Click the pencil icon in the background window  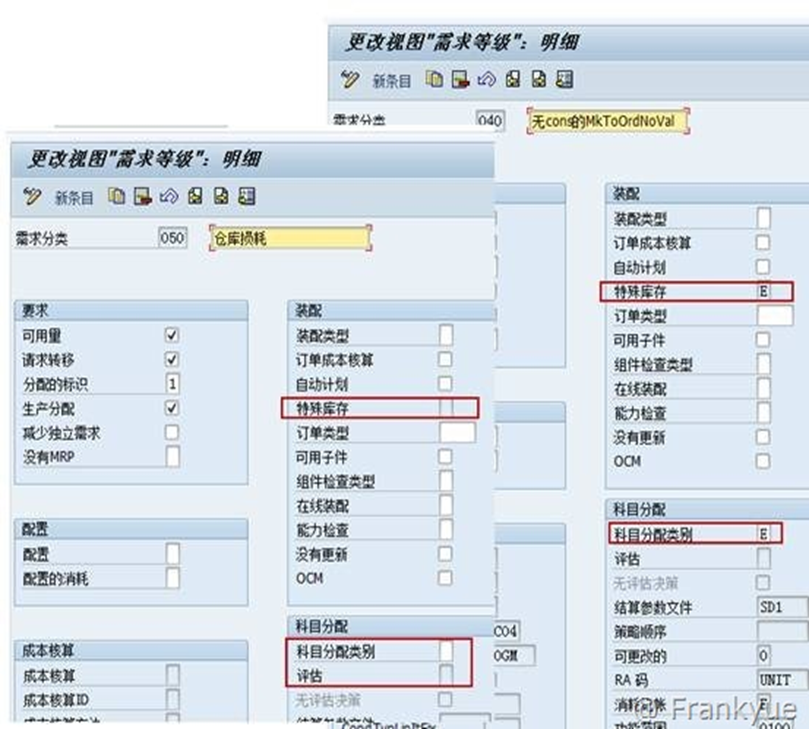coord(350,78)
